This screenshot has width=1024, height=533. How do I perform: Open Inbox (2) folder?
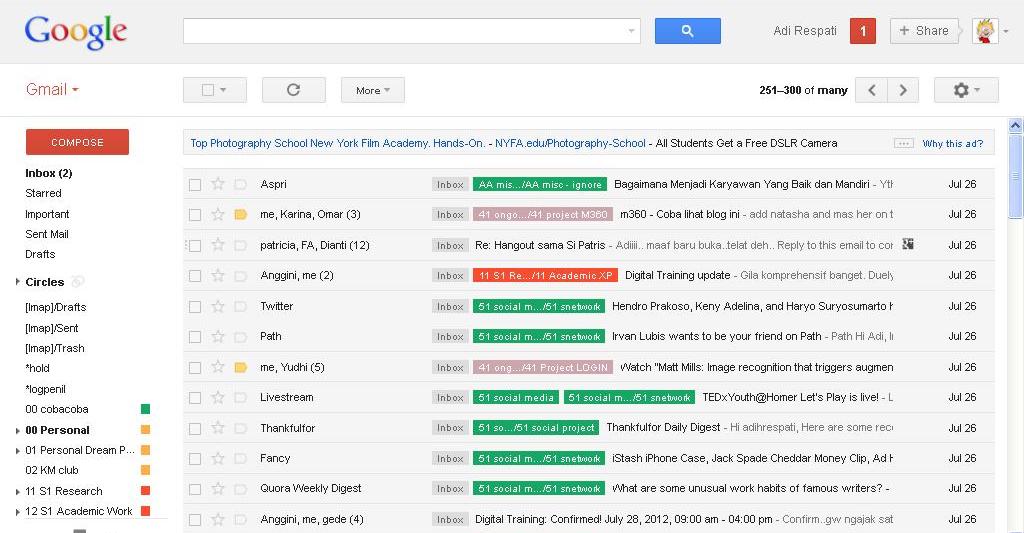[48, 173]
